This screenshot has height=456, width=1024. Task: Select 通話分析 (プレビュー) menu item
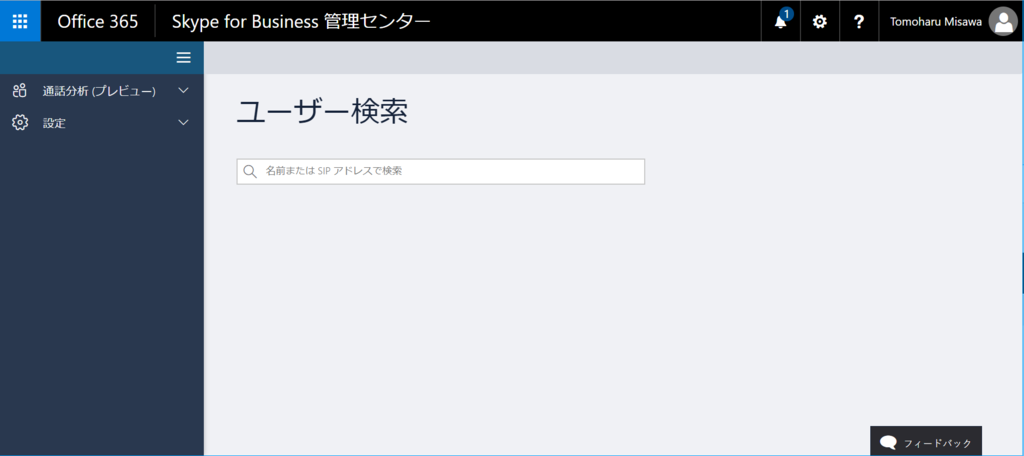point(101,91)
